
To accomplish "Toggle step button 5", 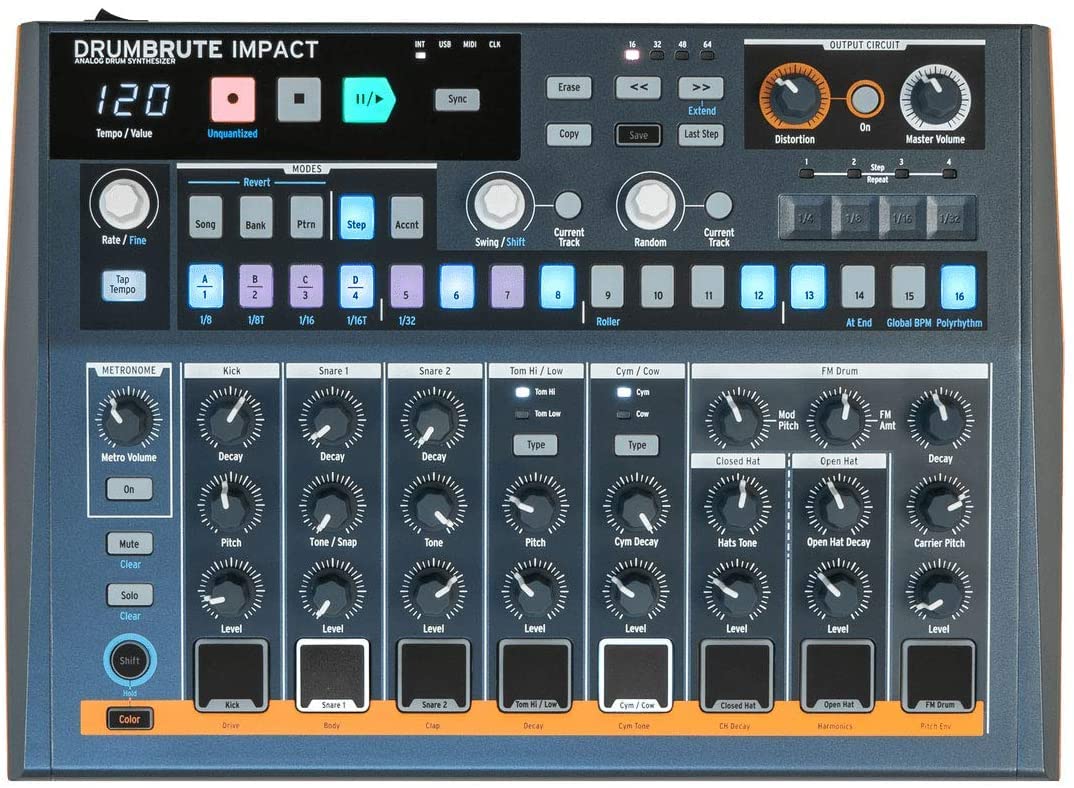I will (x=407, y=286).
